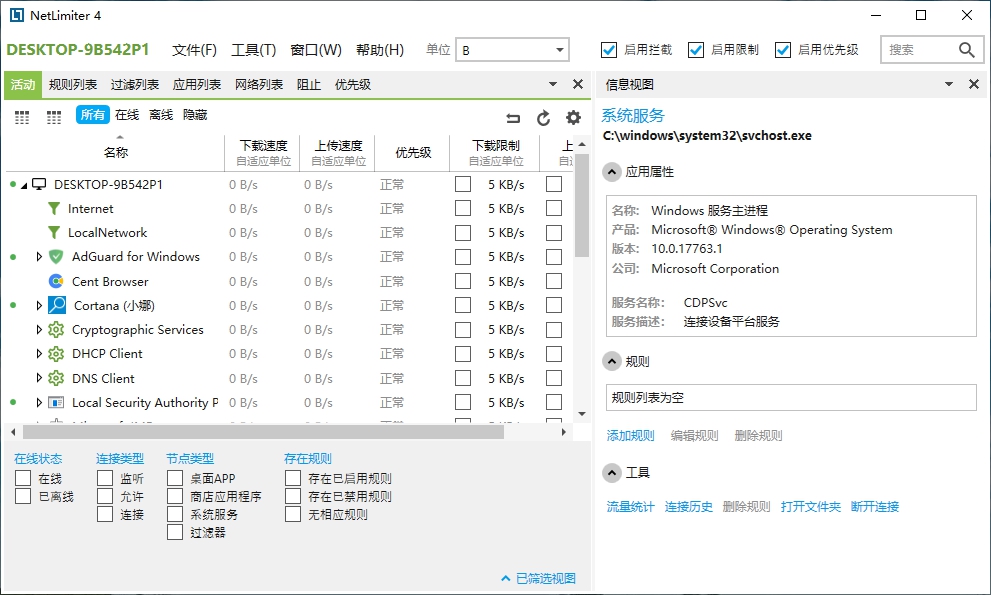Click the Cent Browser icon

(x=56, y=281)
